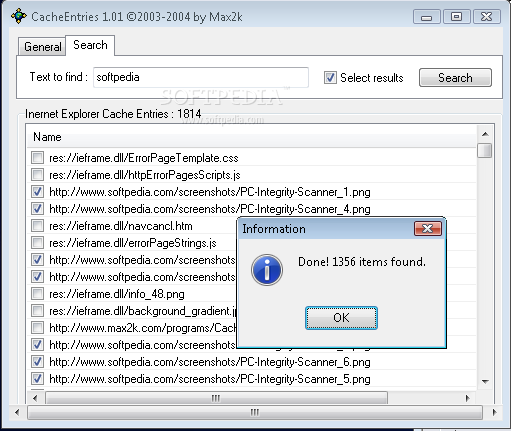511x431 pixels.
Task: Select the res://ieframe.dll/navcancl.htm row text
Action: [121, 226]
